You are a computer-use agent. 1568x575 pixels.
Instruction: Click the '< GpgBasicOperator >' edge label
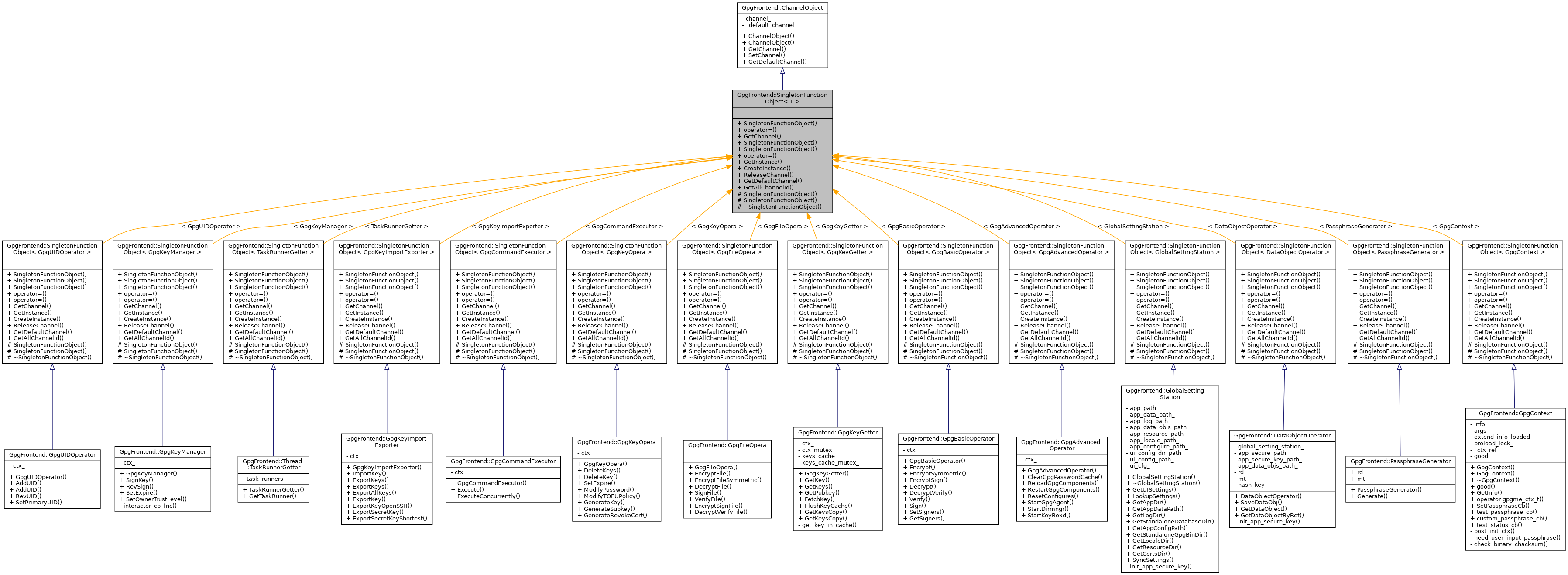click(913, 227)
